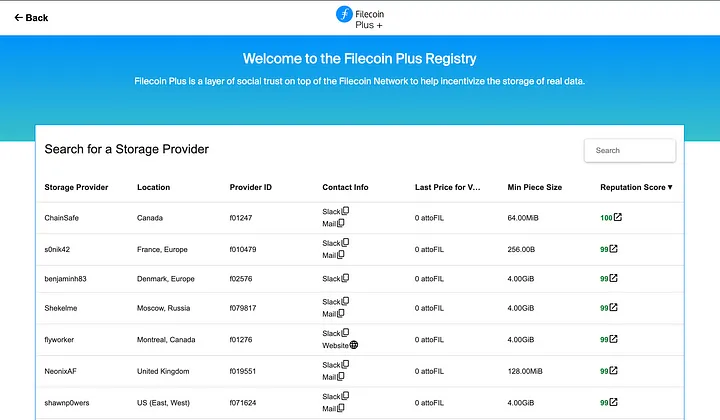Screen dimensions: 720x420
Task: Copy Shekelme Slack contact
Action: point(345,301)
